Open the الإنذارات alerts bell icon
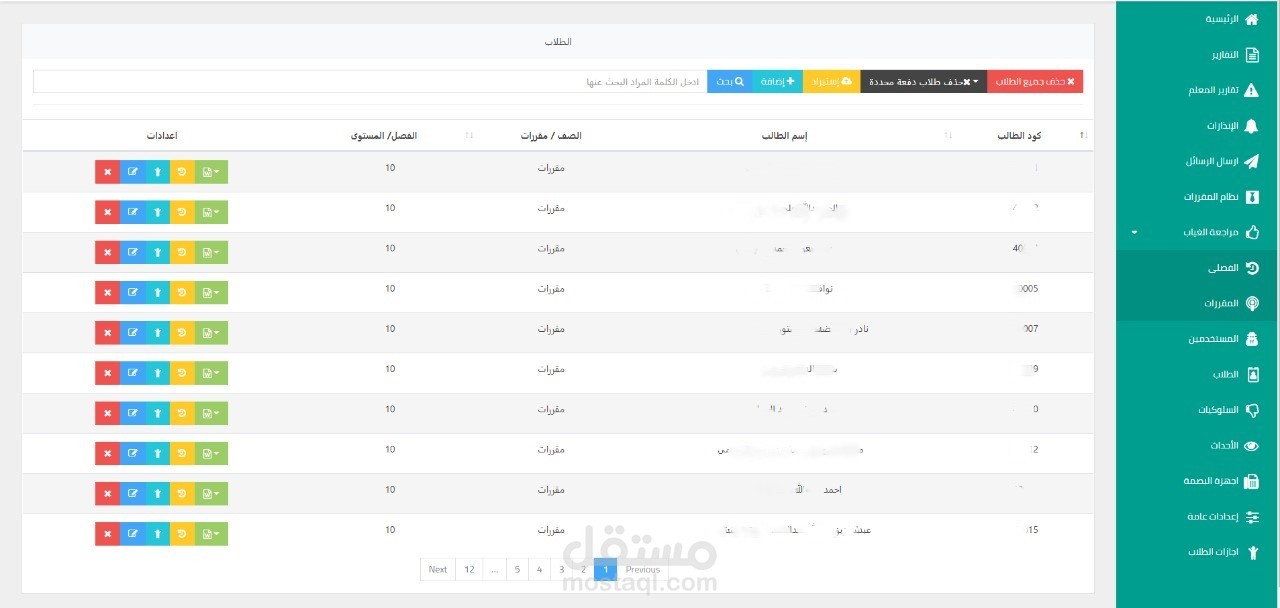The height and width of the screenshot is (608, 1280). pyautogui.click(x=1251, y=124)
